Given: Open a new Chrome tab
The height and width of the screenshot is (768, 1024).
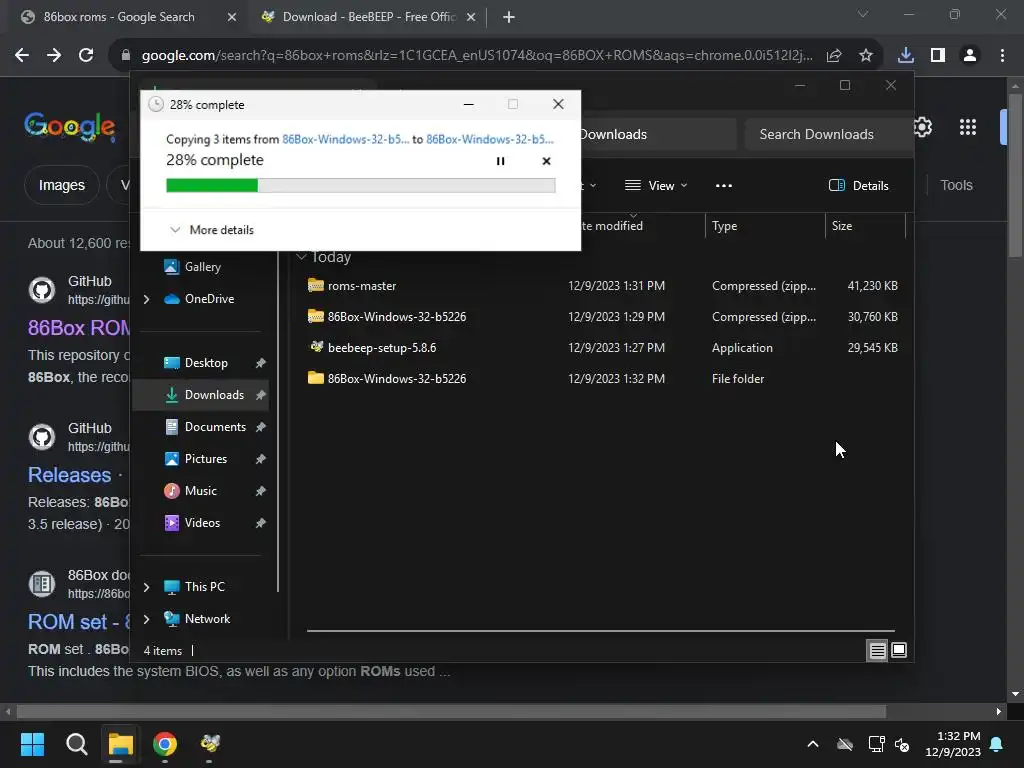Looking at the screenshot, I should (x=509, y=17).
